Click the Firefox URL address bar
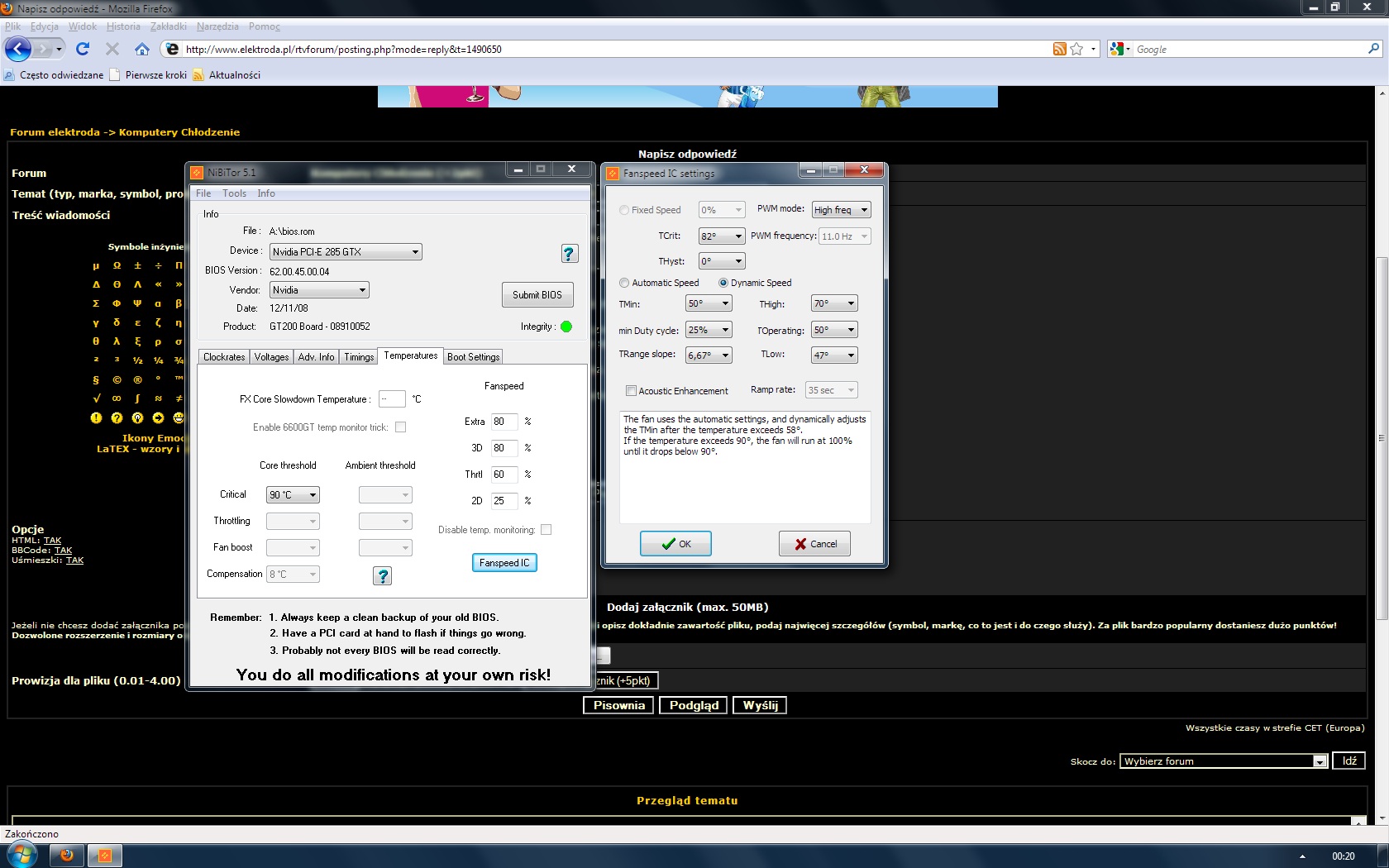 tap(612, 49)
